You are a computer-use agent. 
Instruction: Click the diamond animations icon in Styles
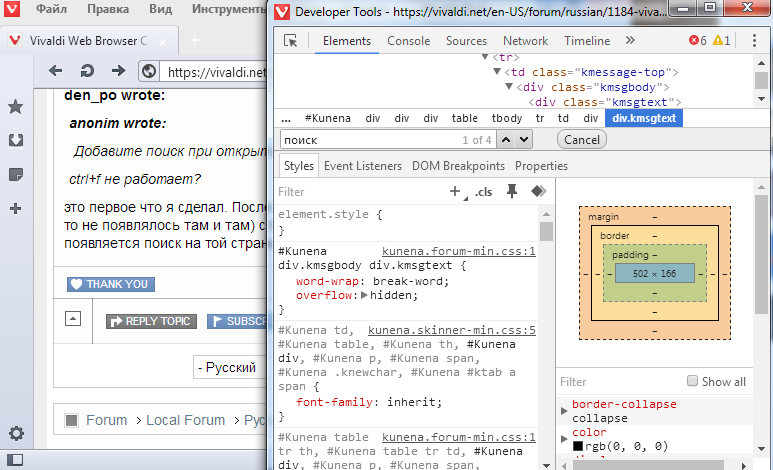click(538, 191)
